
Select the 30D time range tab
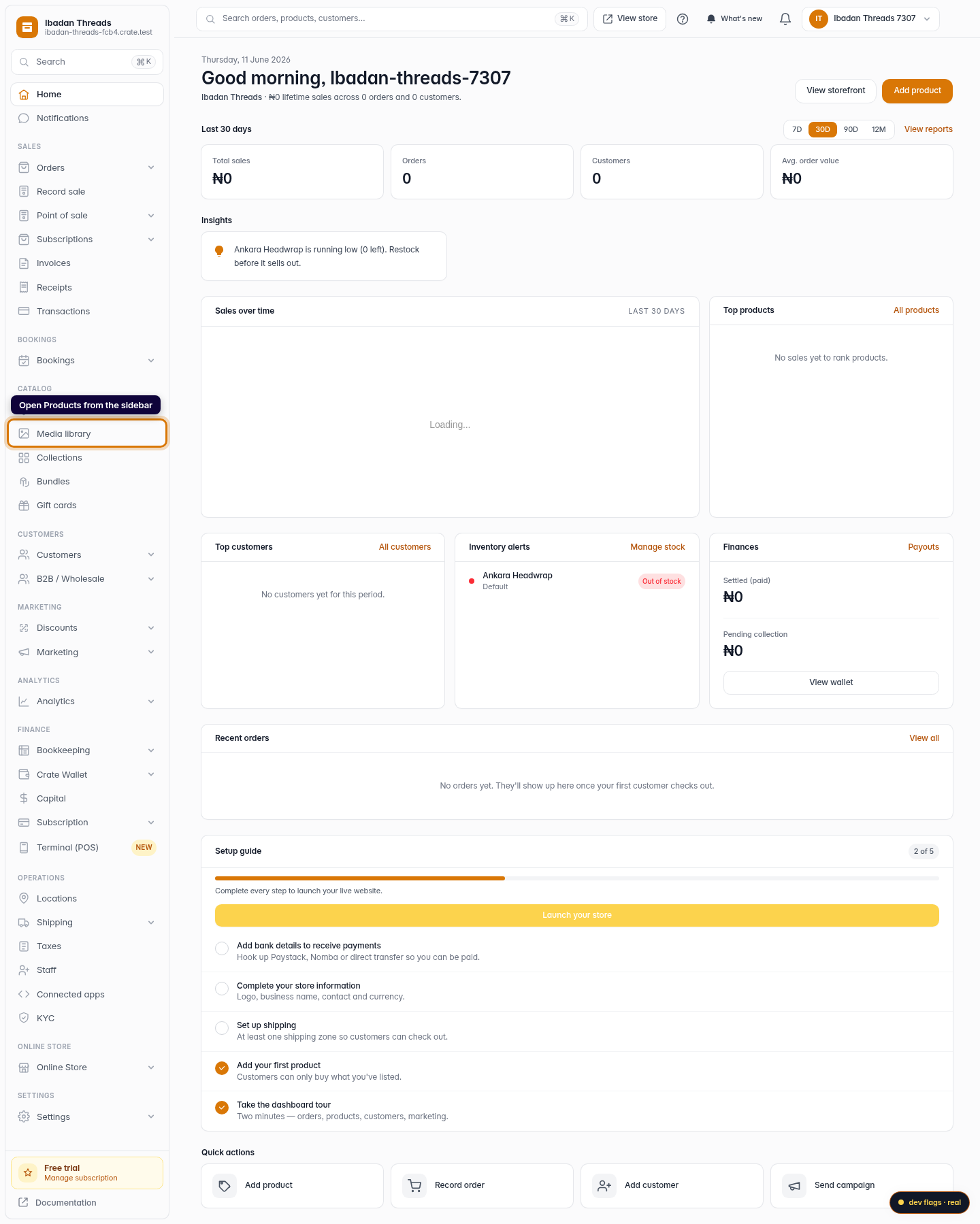pyautogui.click(x=823, y=129)
